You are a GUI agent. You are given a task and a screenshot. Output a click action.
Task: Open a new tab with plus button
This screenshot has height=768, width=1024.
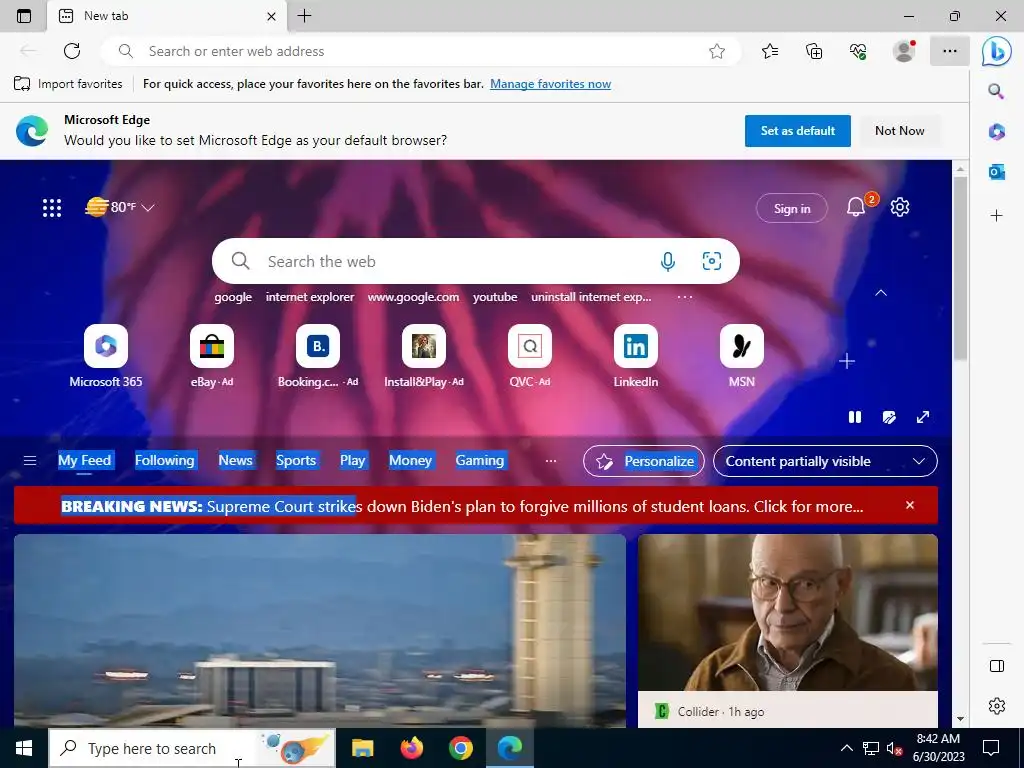[304, 16]
